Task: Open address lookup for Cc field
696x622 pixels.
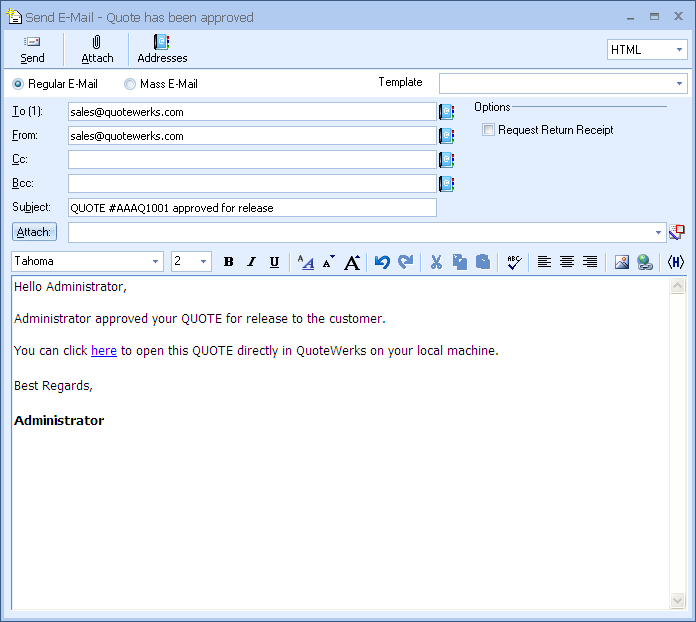Action: (x=446, y=160)
